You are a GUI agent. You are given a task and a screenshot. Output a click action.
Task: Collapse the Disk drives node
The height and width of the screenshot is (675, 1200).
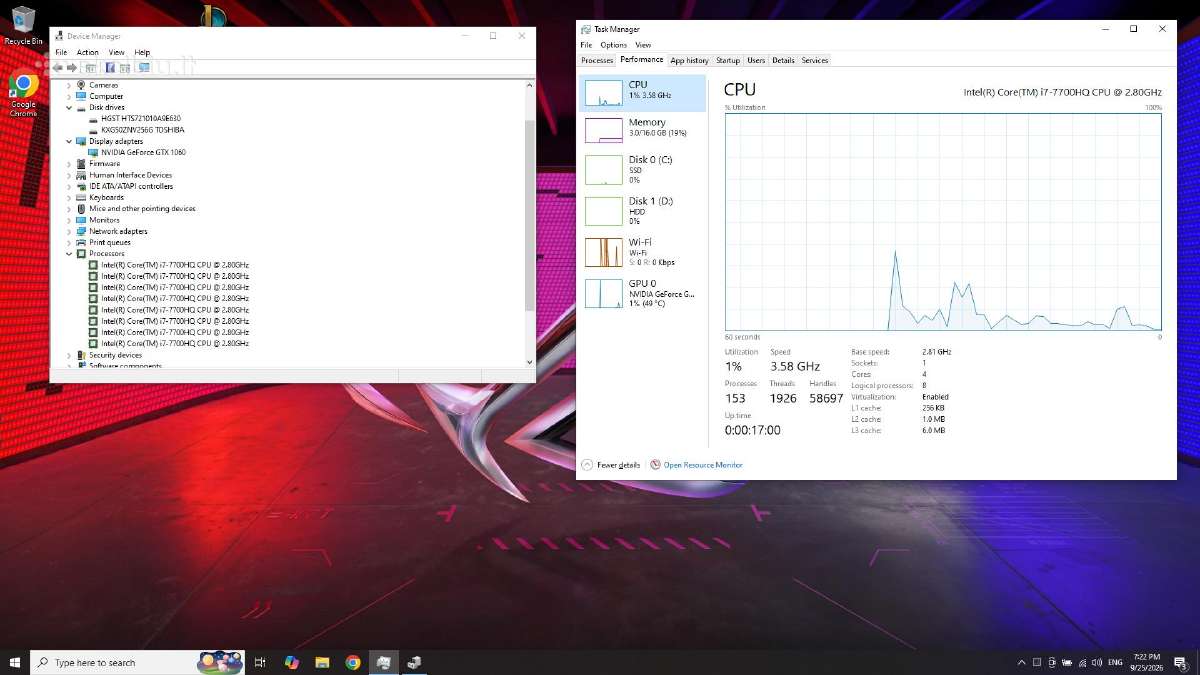[69, 107]
